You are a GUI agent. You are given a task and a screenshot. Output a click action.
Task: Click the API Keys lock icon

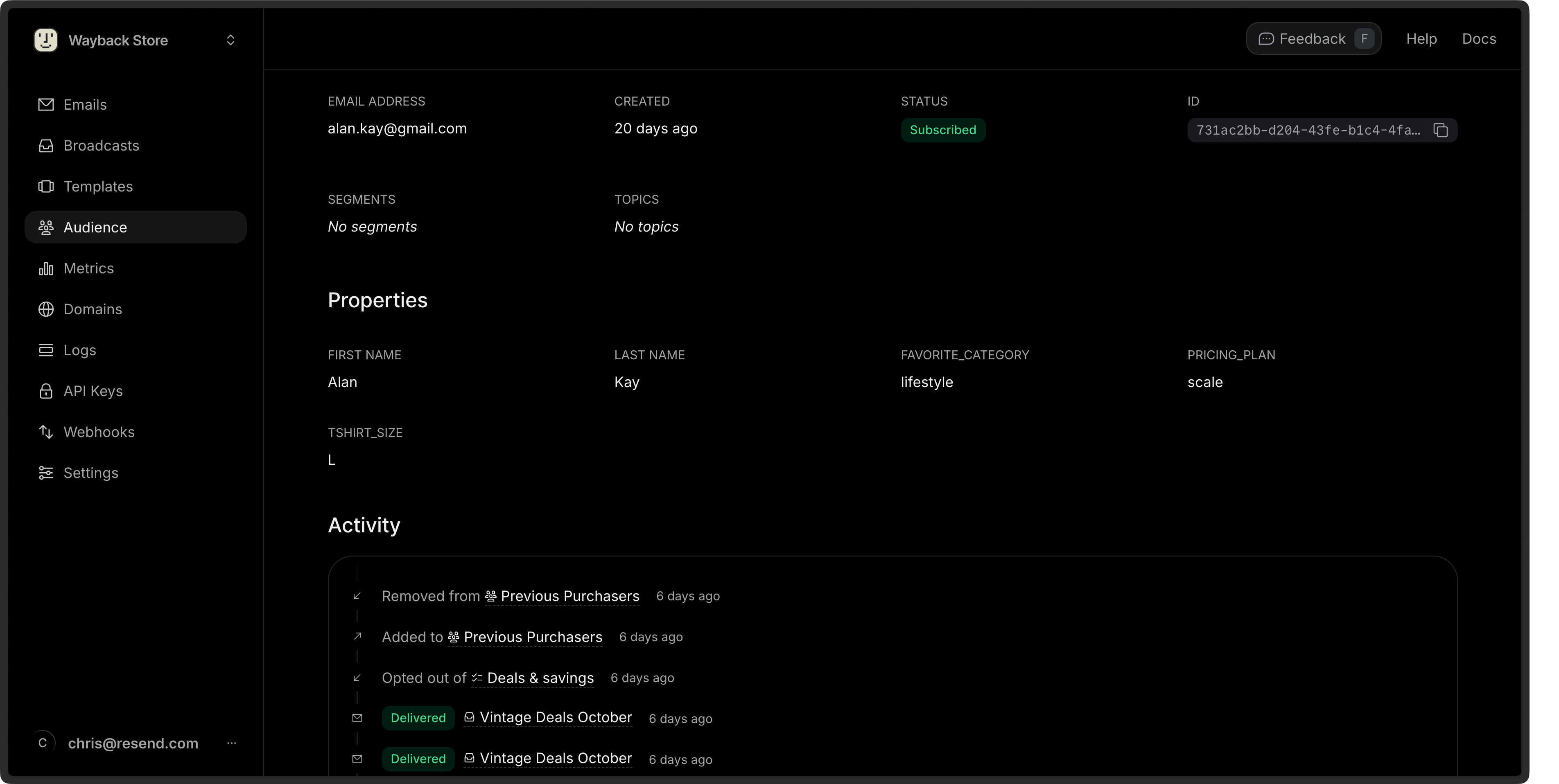[46, 392]
